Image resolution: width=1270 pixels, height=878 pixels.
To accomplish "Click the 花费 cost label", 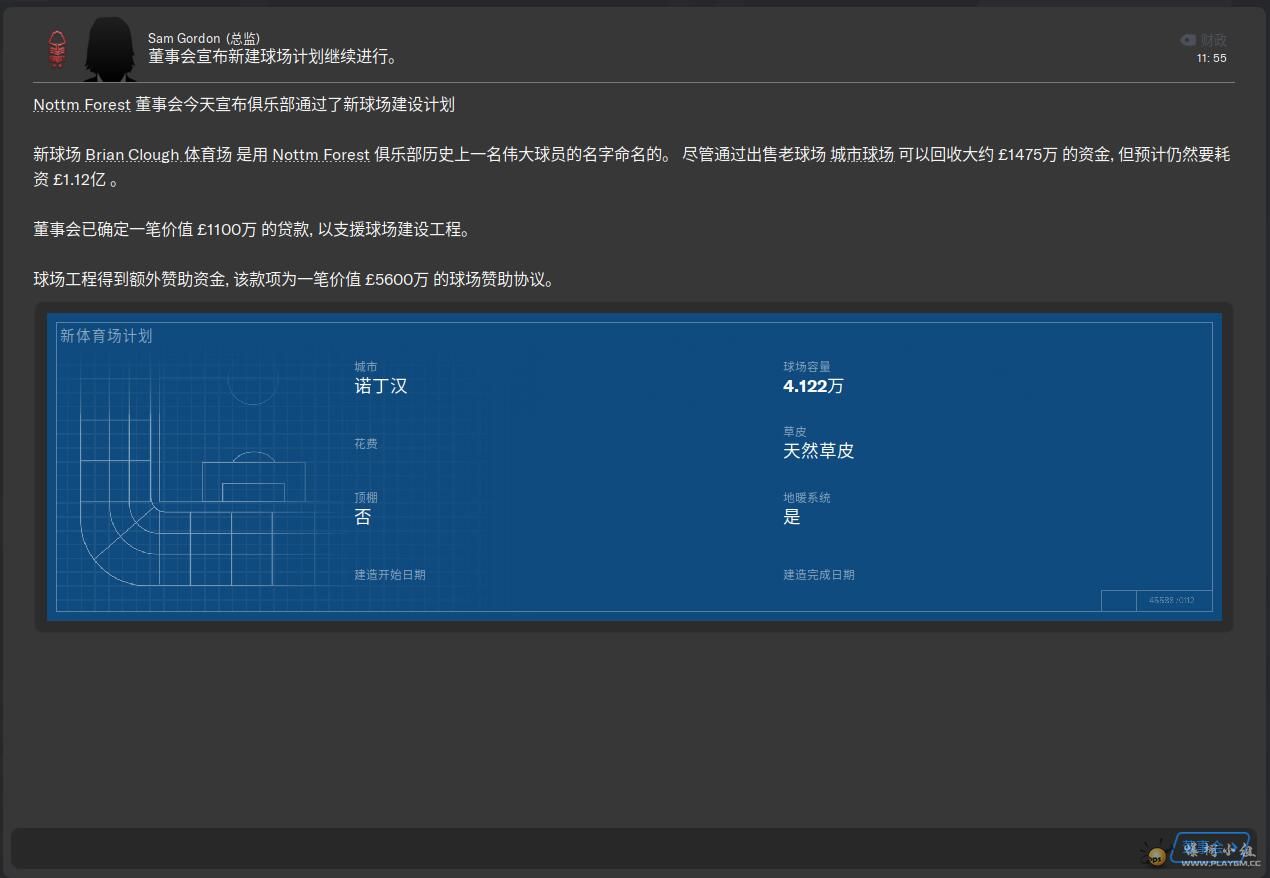I will [366, 443].
